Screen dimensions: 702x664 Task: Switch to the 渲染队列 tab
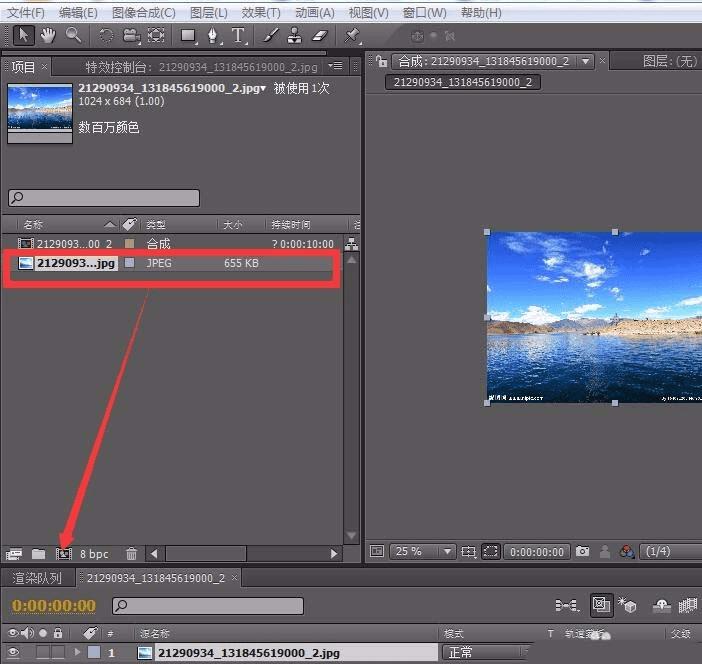37,578
